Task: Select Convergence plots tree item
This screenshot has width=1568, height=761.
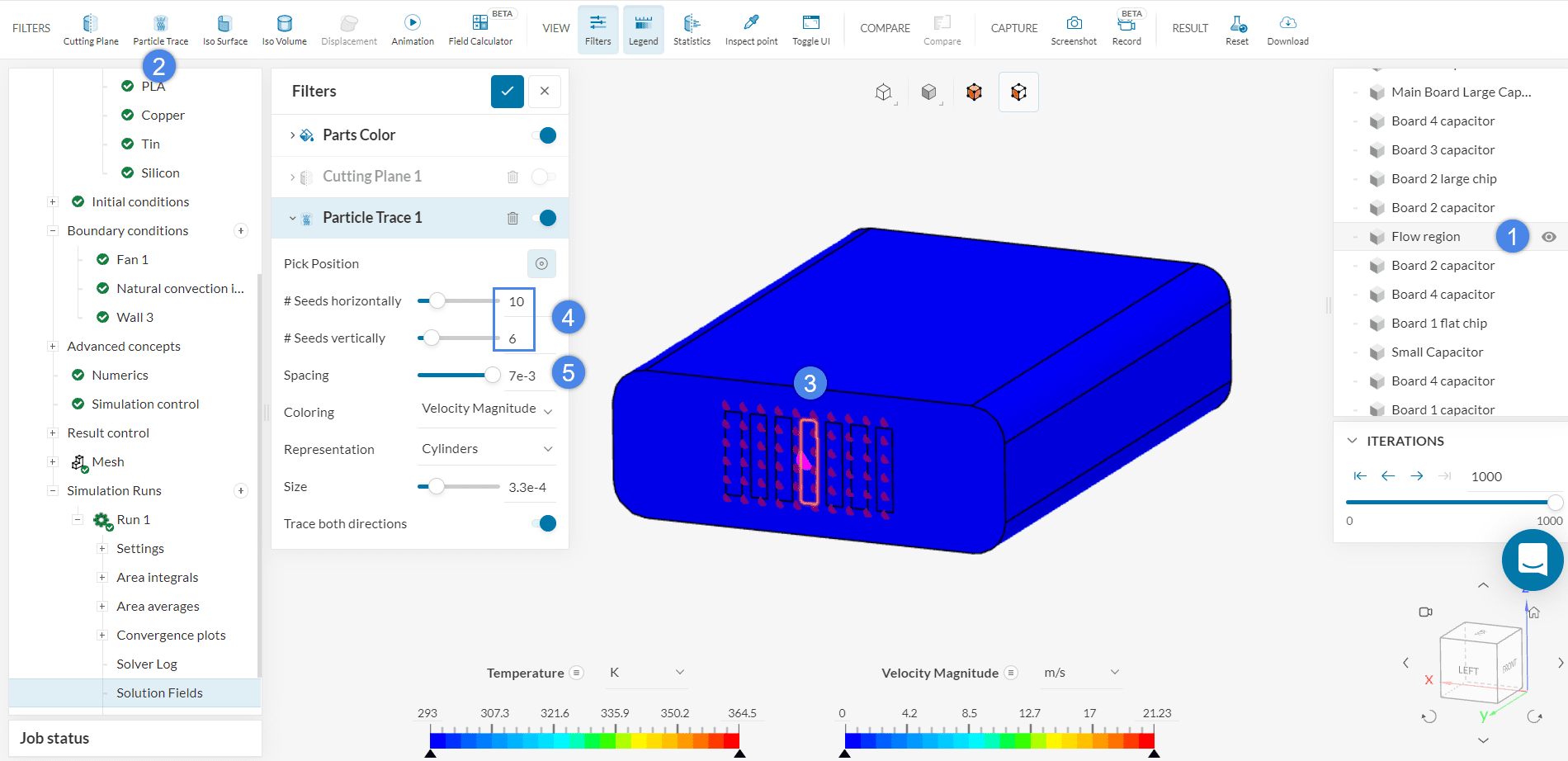Action: pos(171,635)
